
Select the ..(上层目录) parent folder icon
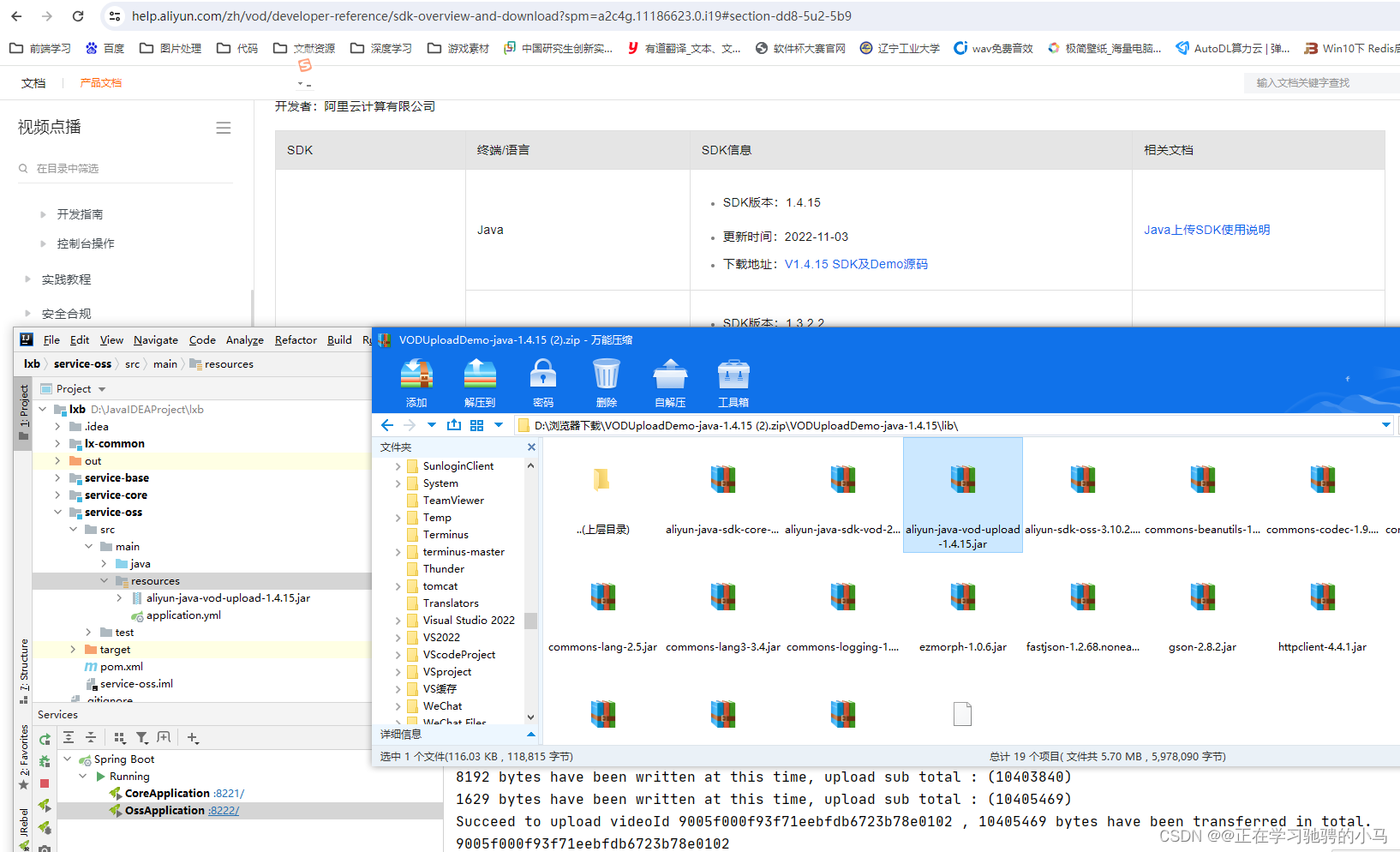tap(602, 479)
